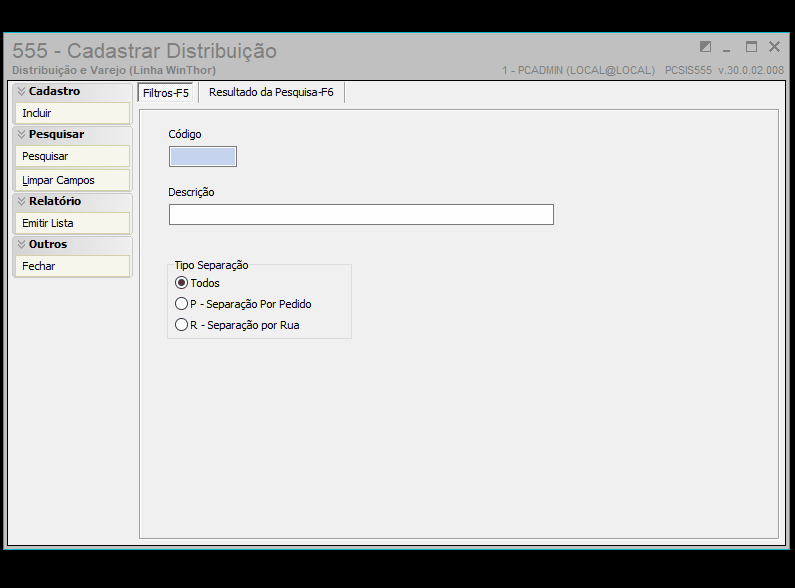Screen dimensions: 795x588
Task: Maximize the Cadastrar Distribuição window
Action: [x=751, y=47]
